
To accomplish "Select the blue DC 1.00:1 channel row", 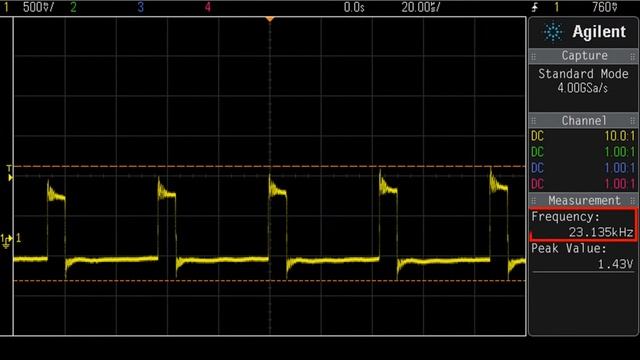I will click(583, 168).
